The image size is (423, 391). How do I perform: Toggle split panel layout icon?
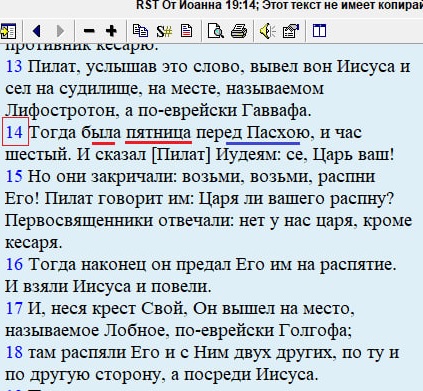point(319,31)
